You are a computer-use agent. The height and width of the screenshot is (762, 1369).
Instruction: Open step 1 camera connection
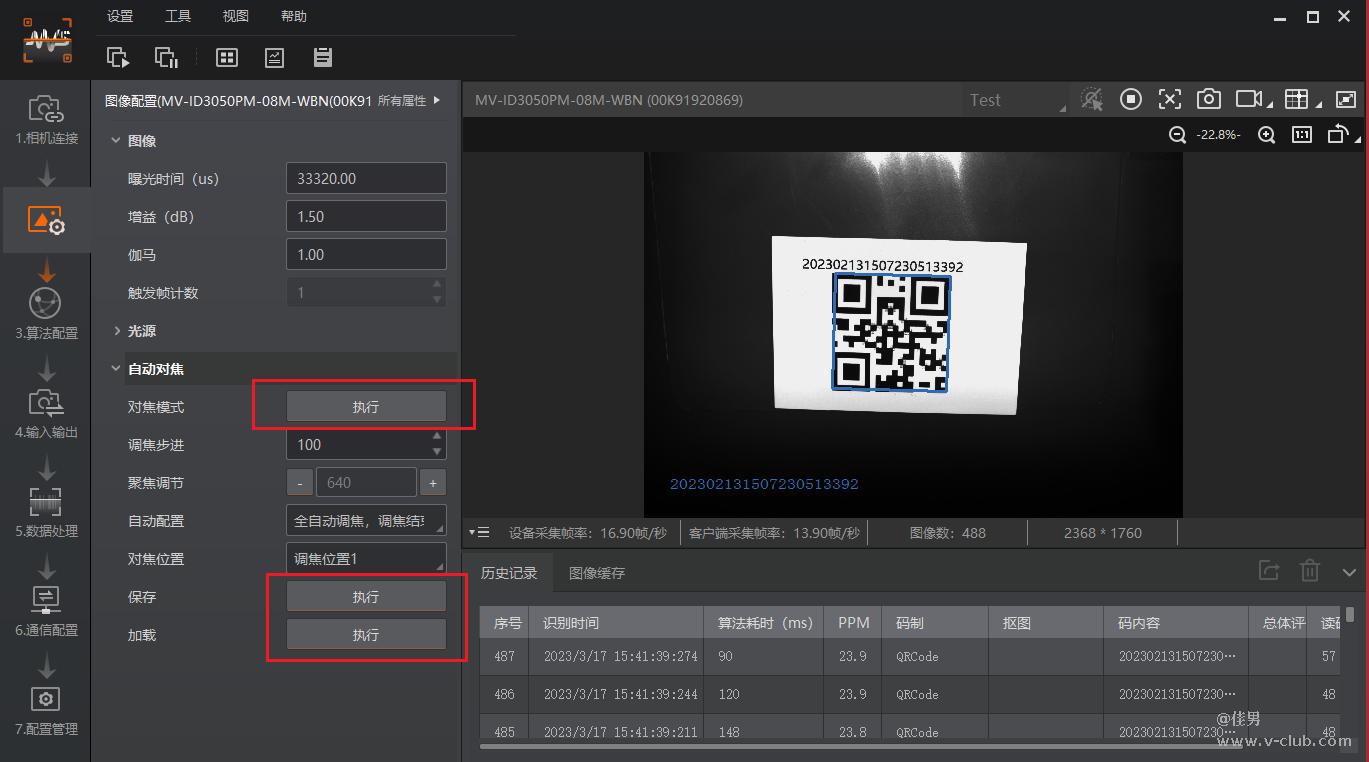click(46, 118)
